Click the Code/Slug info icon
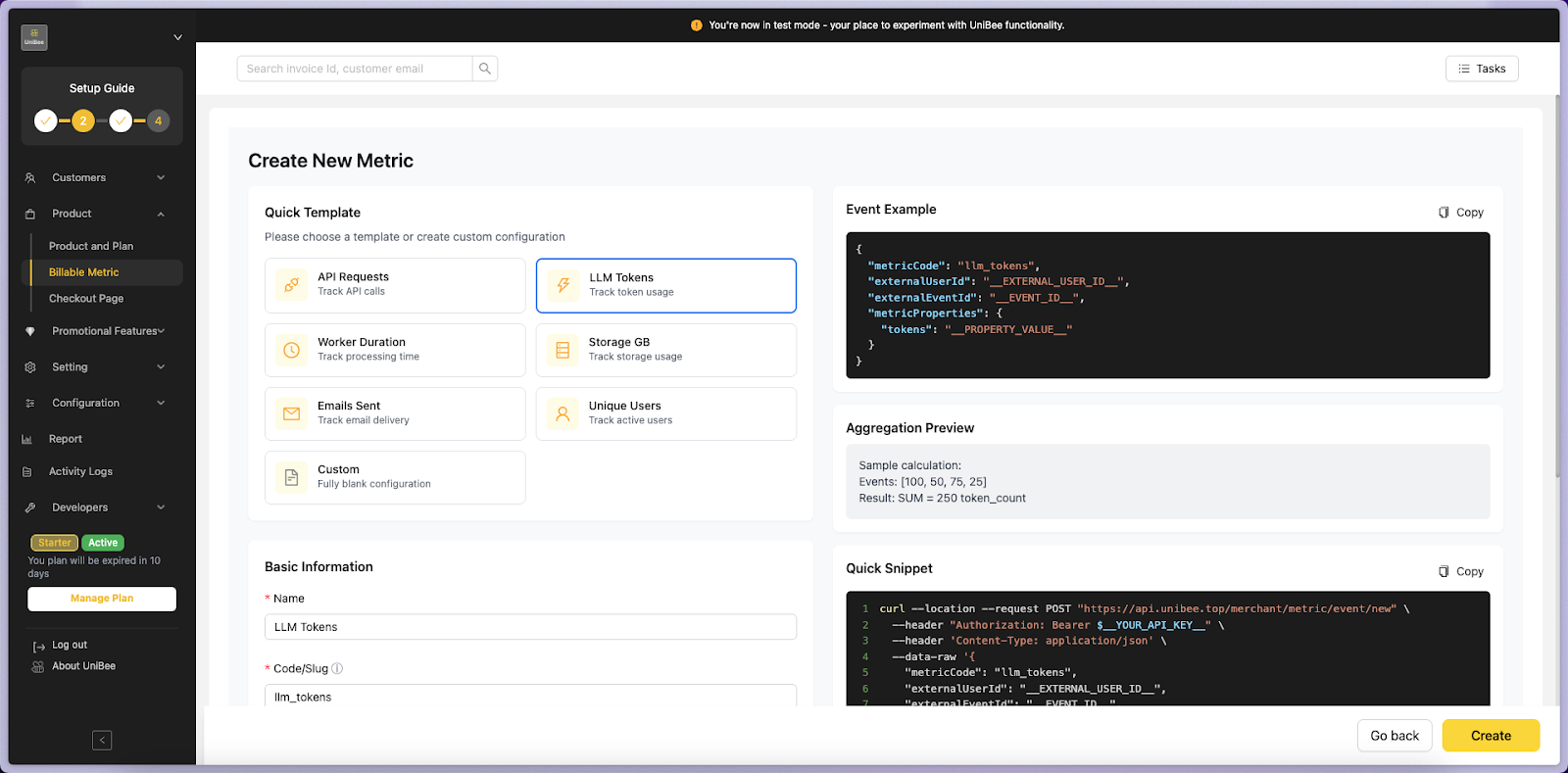 337,668
